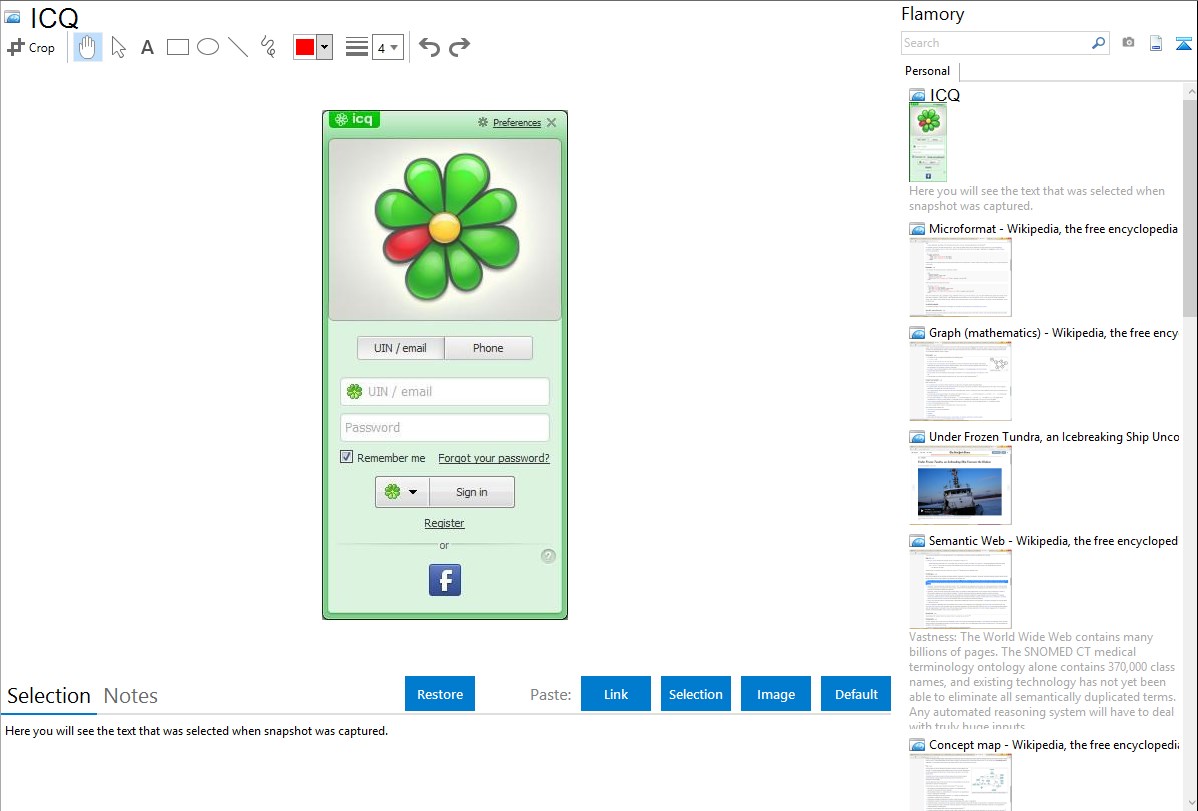Select the ellipse shape tool
The image size is (1198, 811).
point(208,47)
